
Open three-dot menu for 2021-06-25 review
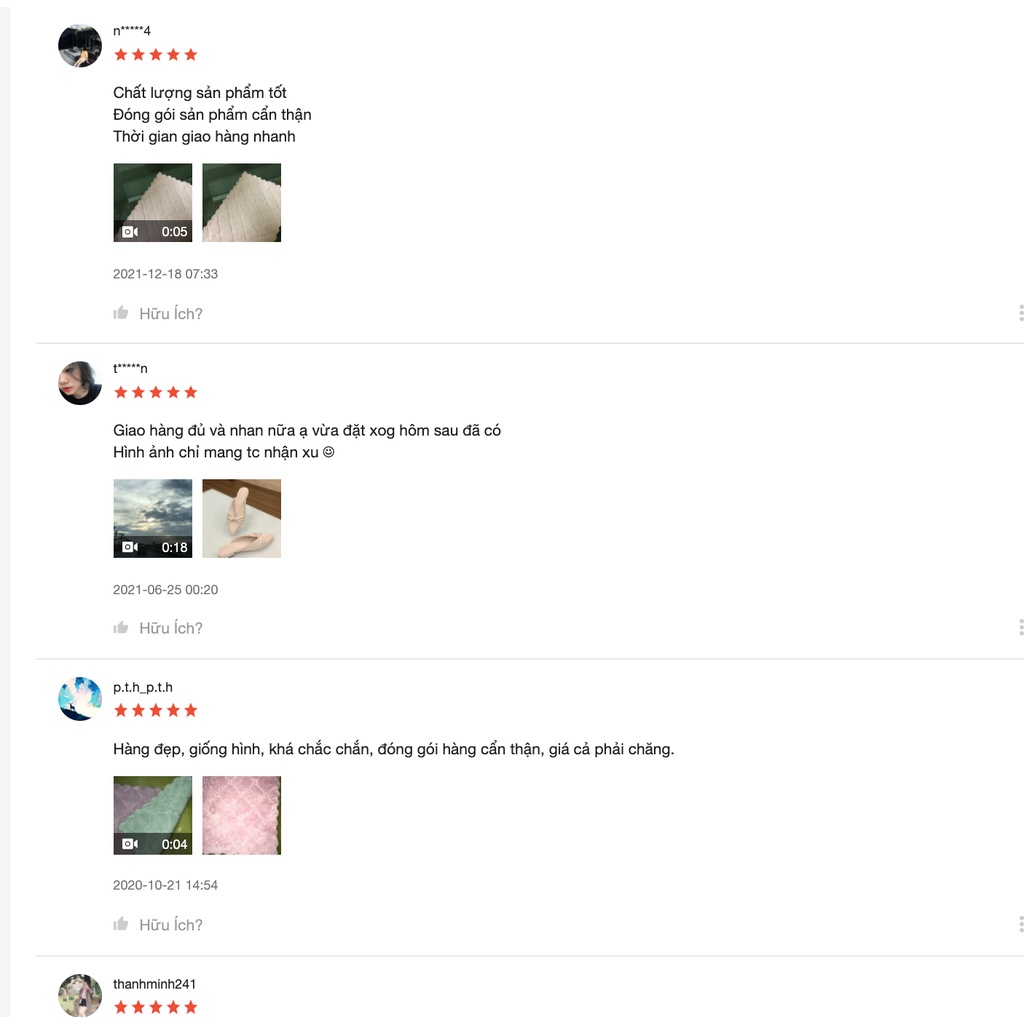click(x=1020, y=628)
